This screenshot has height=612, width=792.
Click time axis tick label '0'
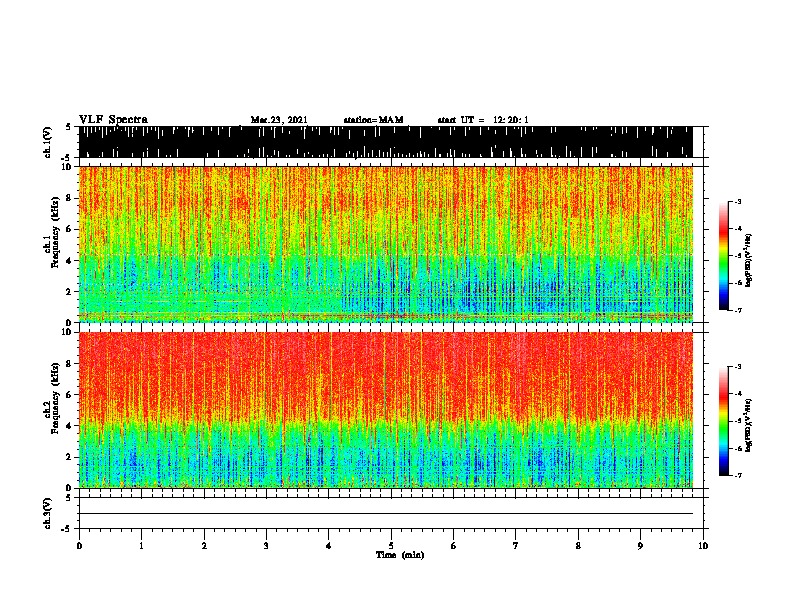click(x=79, y=546)
